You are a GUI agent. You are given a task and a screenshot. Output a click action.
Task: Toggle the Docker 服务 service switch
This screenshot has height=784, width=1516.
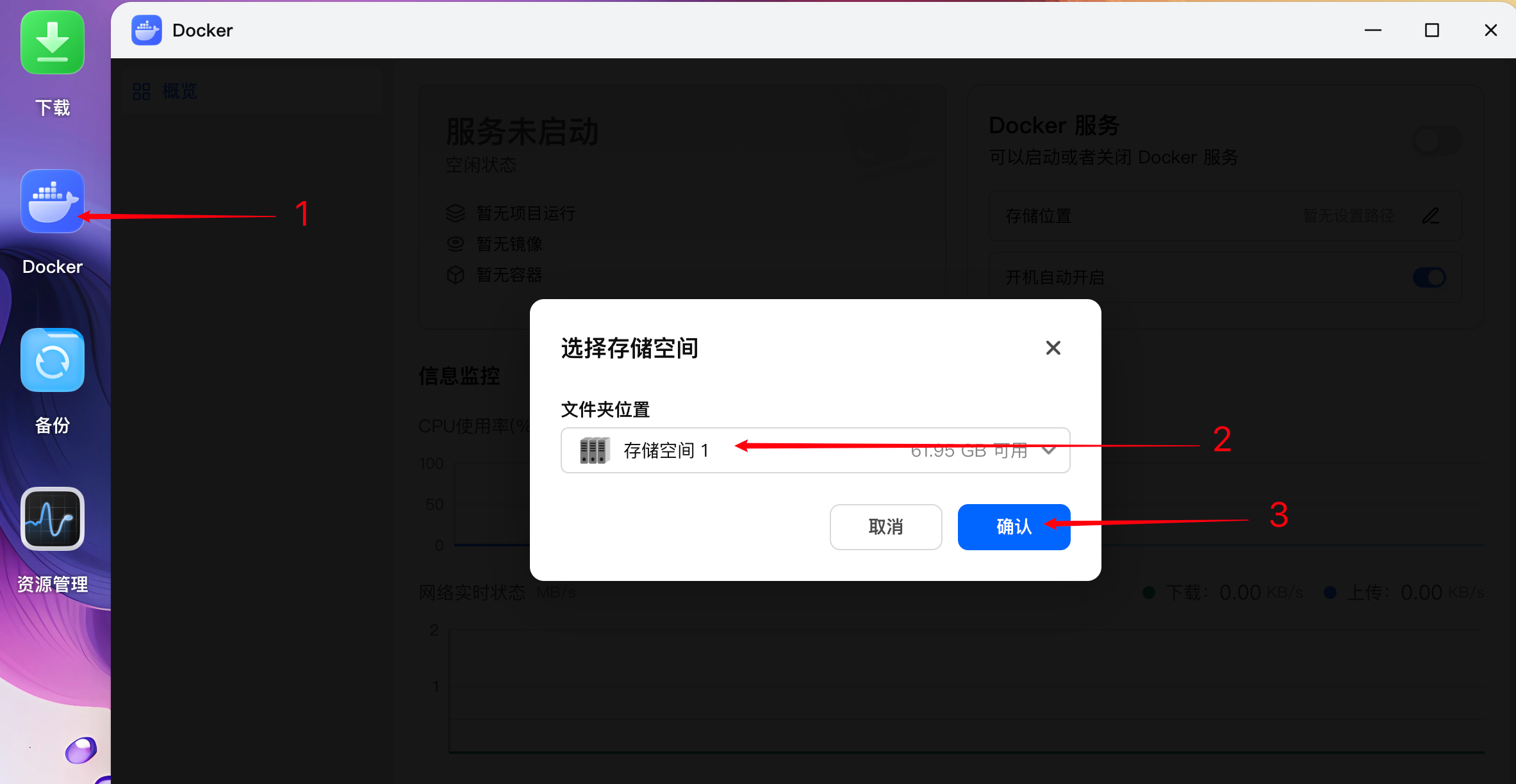pyautogui.click(x=1437, y=140)
